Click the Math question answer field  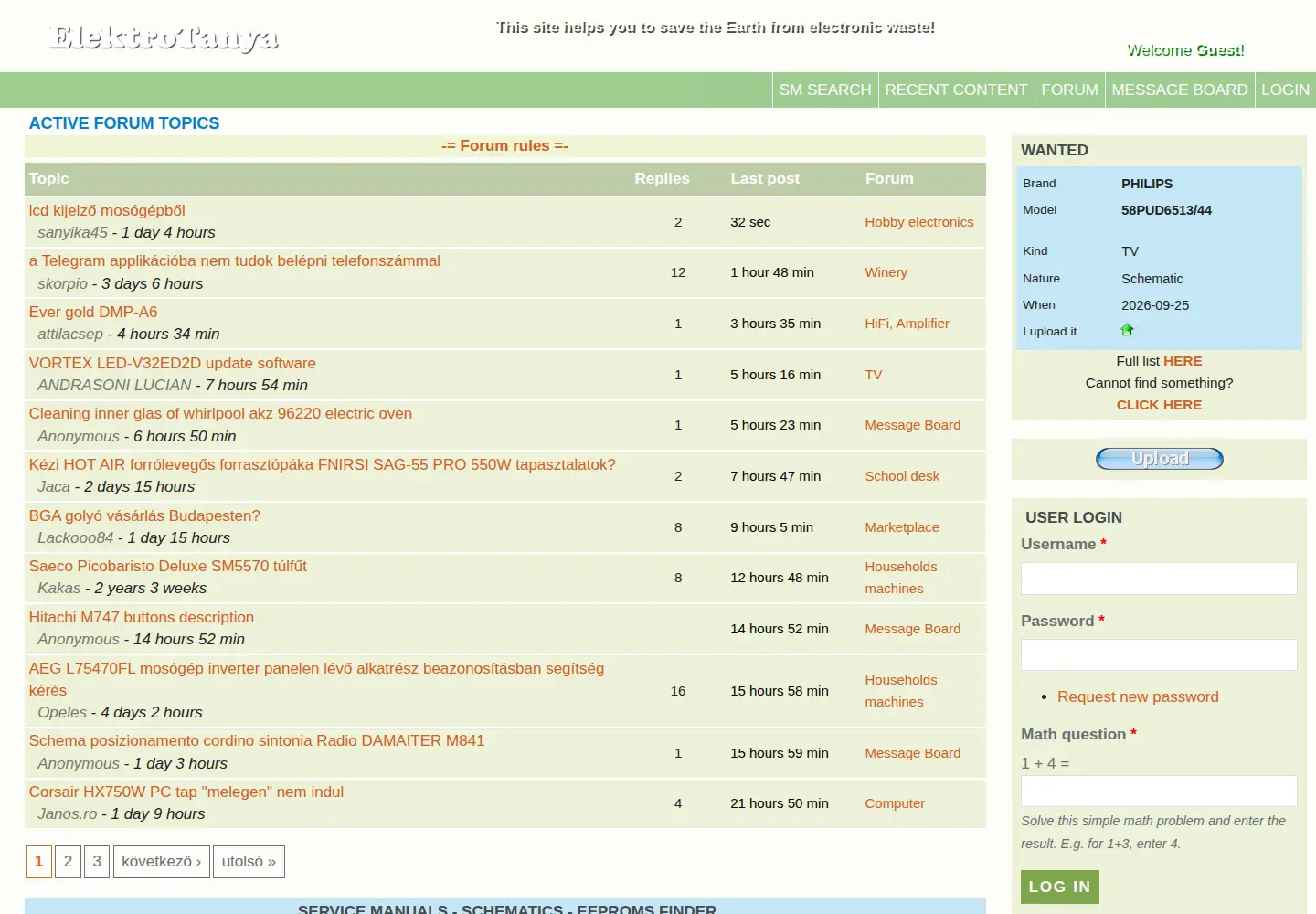point(1159,792)
